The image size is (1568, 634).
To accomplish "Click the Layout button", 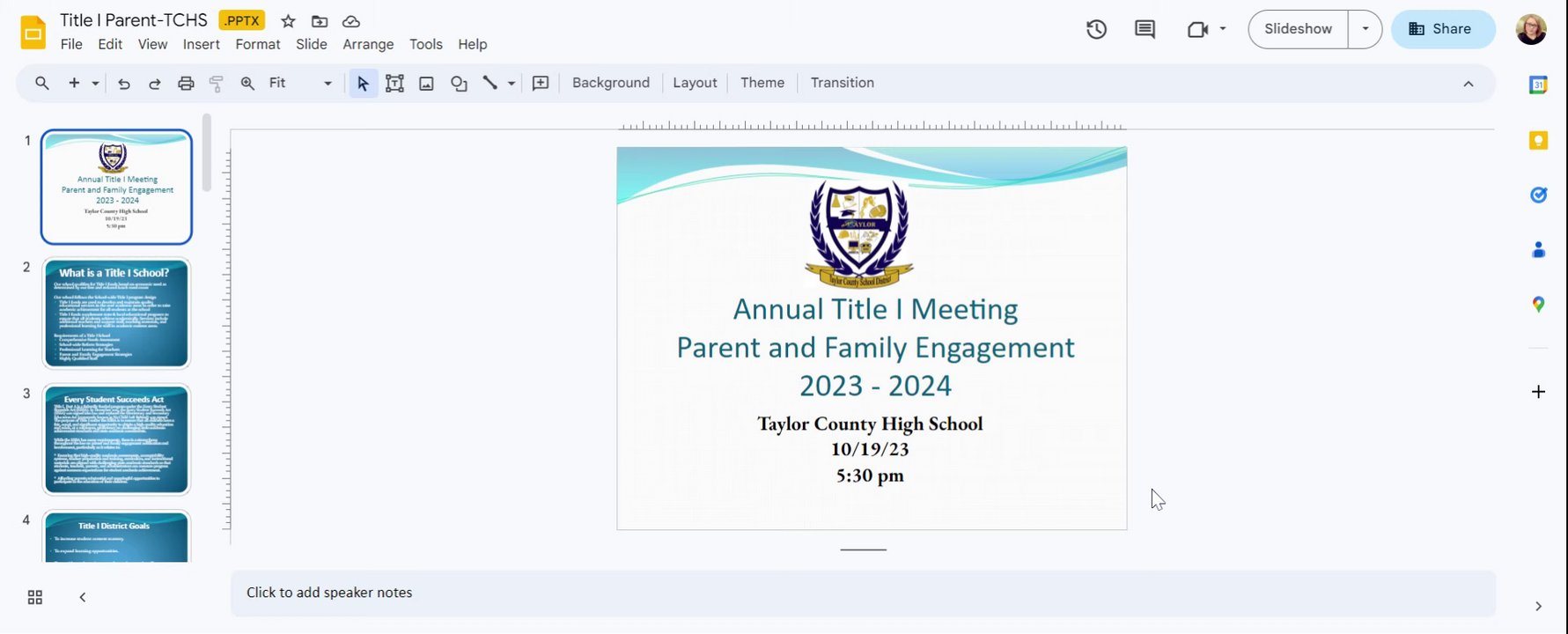I will pyautogui.click(x=695, y=83).
